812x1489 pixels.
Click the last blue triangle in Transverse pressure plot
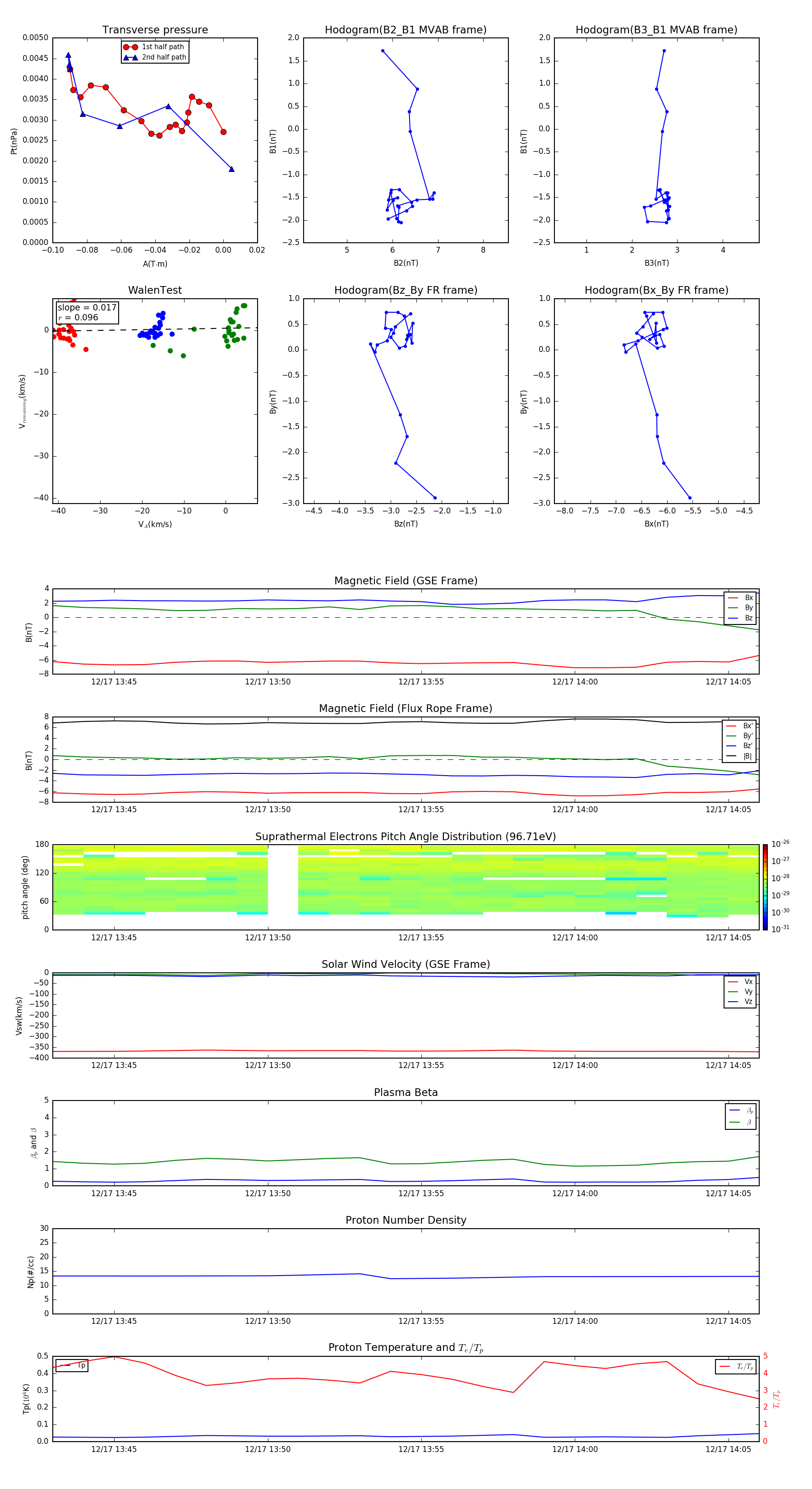(231, 169)
